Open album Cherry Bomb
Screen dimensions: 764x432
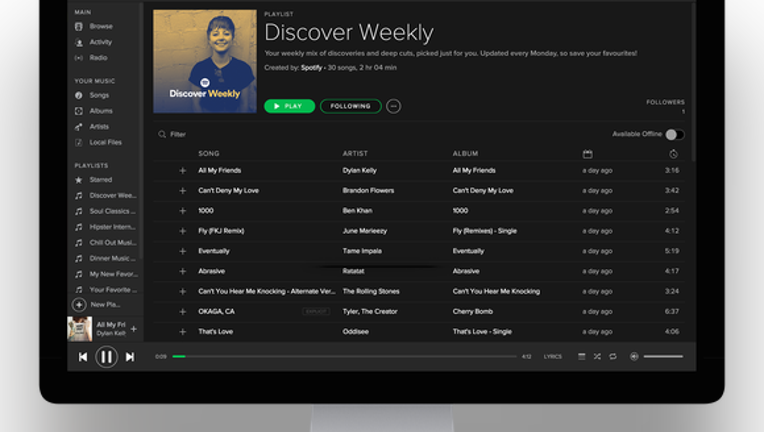(x=473, y=311)
